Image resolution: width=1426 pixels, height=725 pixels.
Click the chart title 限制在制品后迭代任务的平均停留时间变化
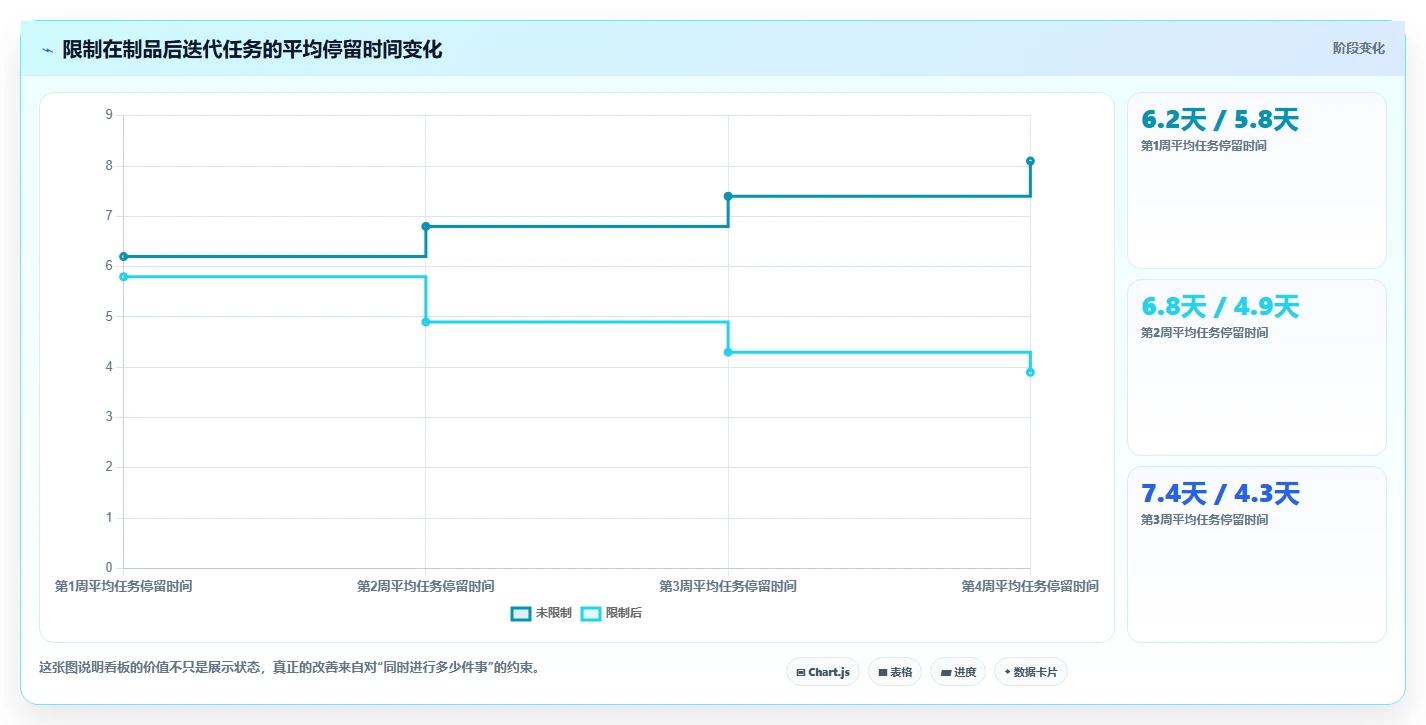click(x=252, y=50)
